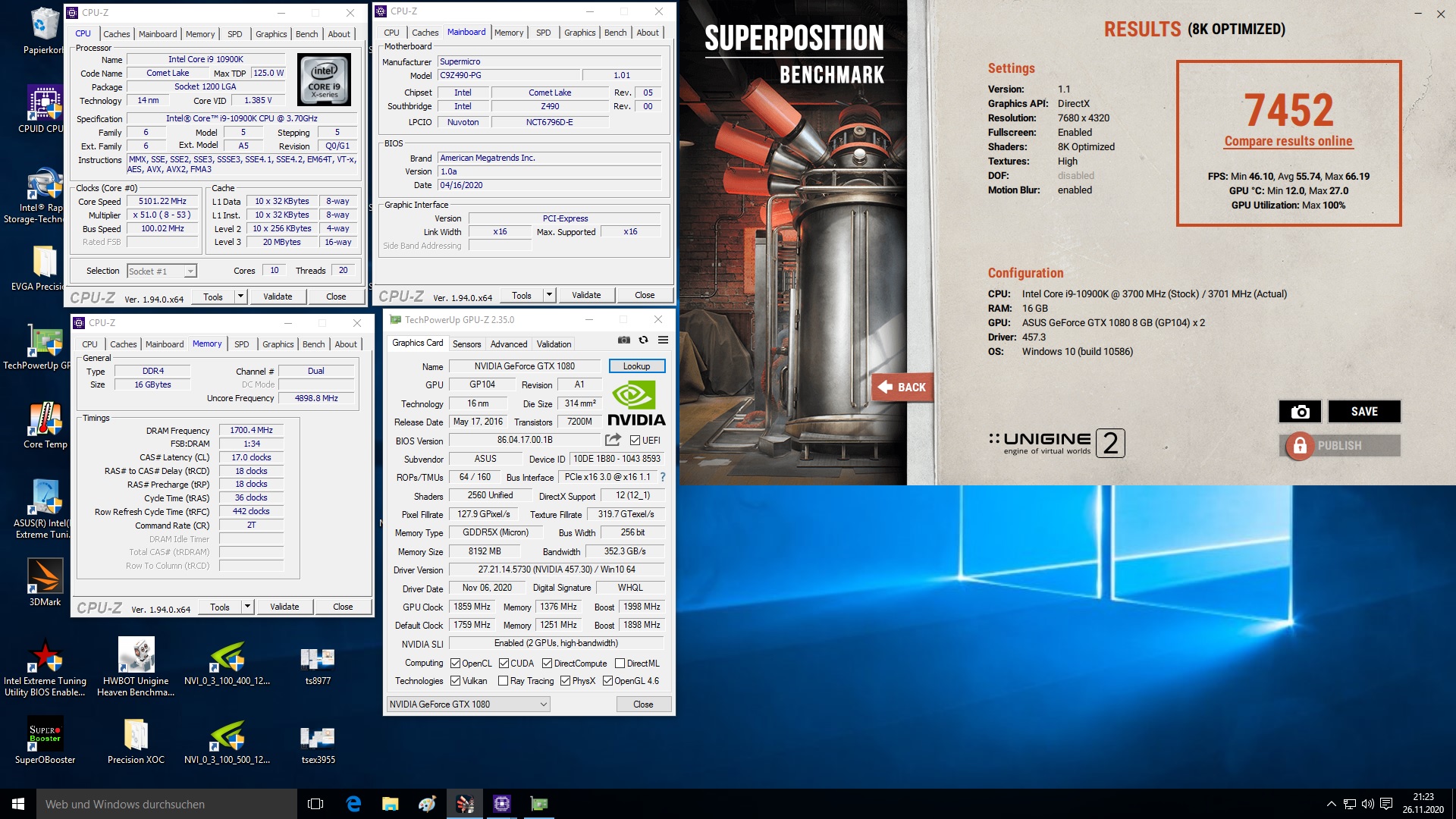1456x819 pixels.
Task: Open the Intel Rapid Storage Technology desktop icon
Action: click(x=44, y=195)
